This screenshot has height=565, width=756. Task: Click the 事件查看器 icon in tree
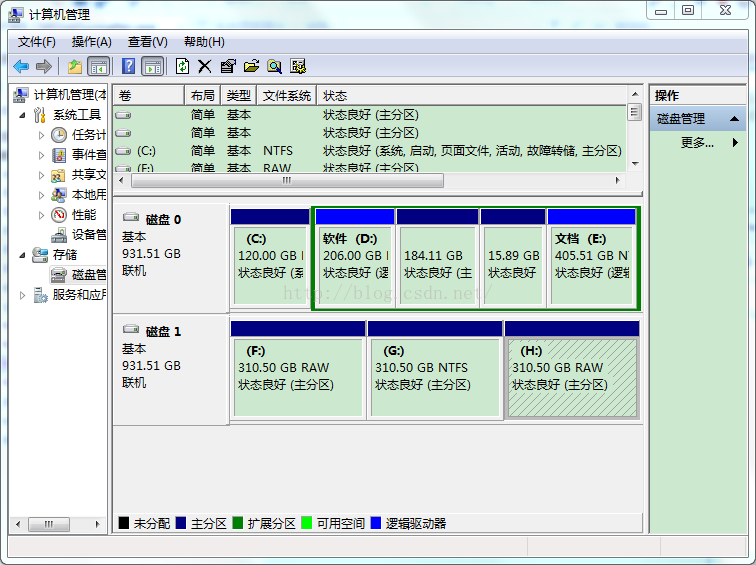pos(59,155)
